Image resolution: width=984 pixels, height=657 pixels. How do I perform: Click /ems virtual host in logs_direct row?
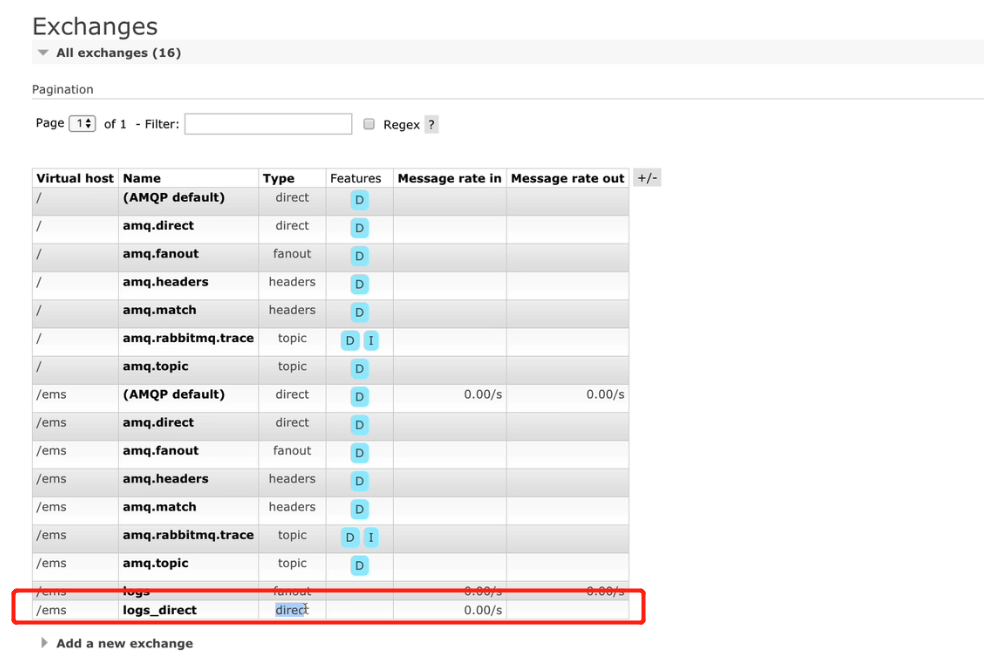(x=51, y=610)
